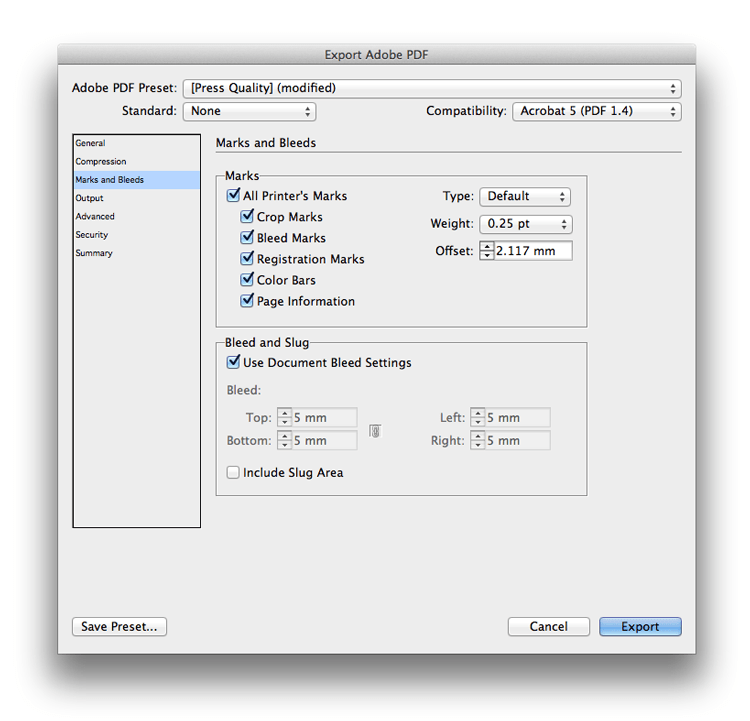
Task: Select the Output category
Action: pyautogui.click(x=136, y=198)
